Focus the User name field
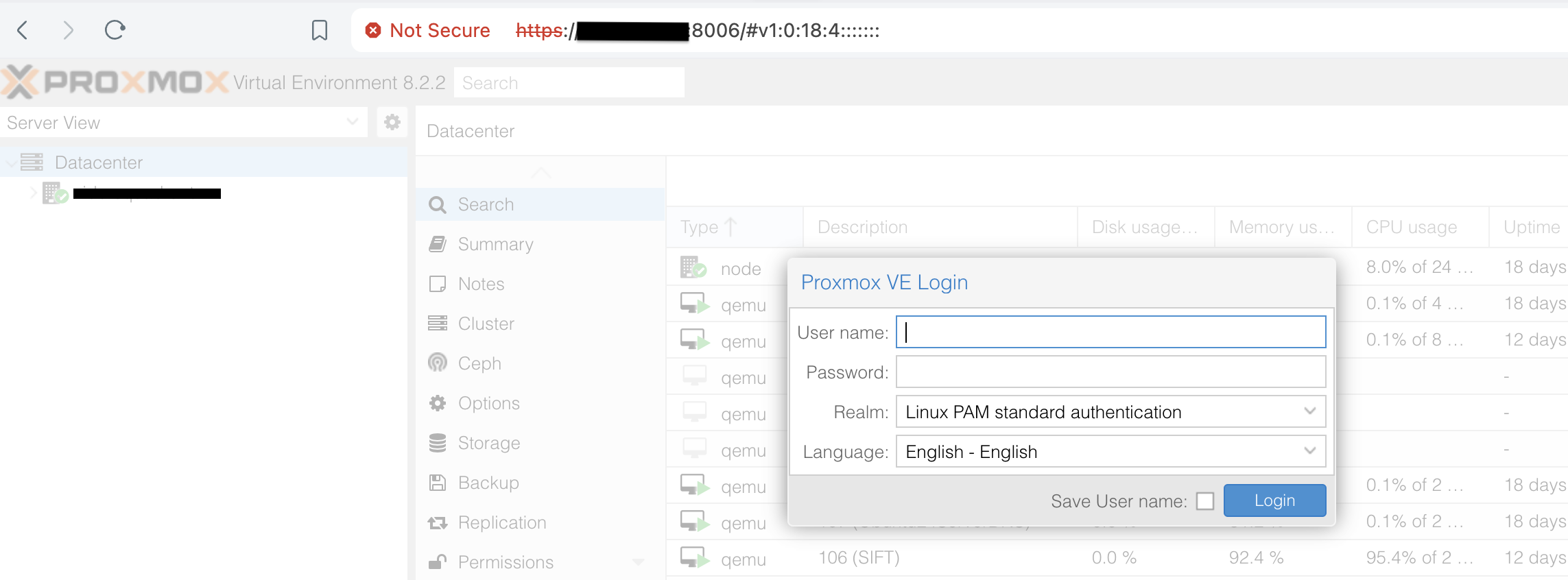Image resolution: width=1568 pixels, height=580 pixels. coord(1110,332)
